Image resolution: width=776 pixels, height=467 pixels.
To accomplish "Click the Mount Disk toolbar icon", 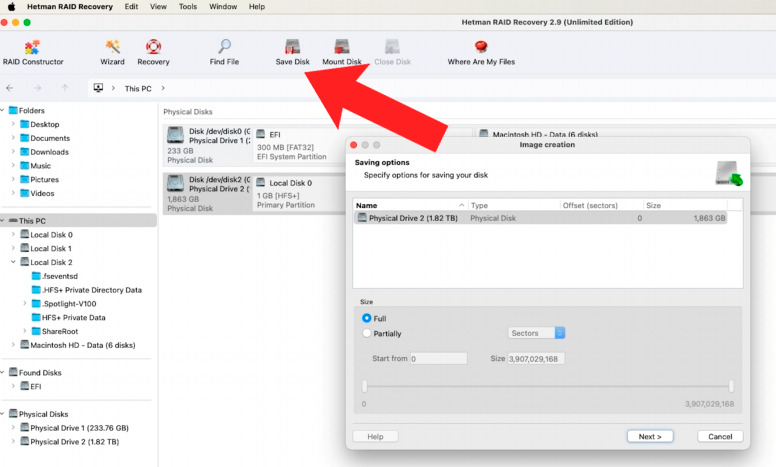I will pos(341,47).
